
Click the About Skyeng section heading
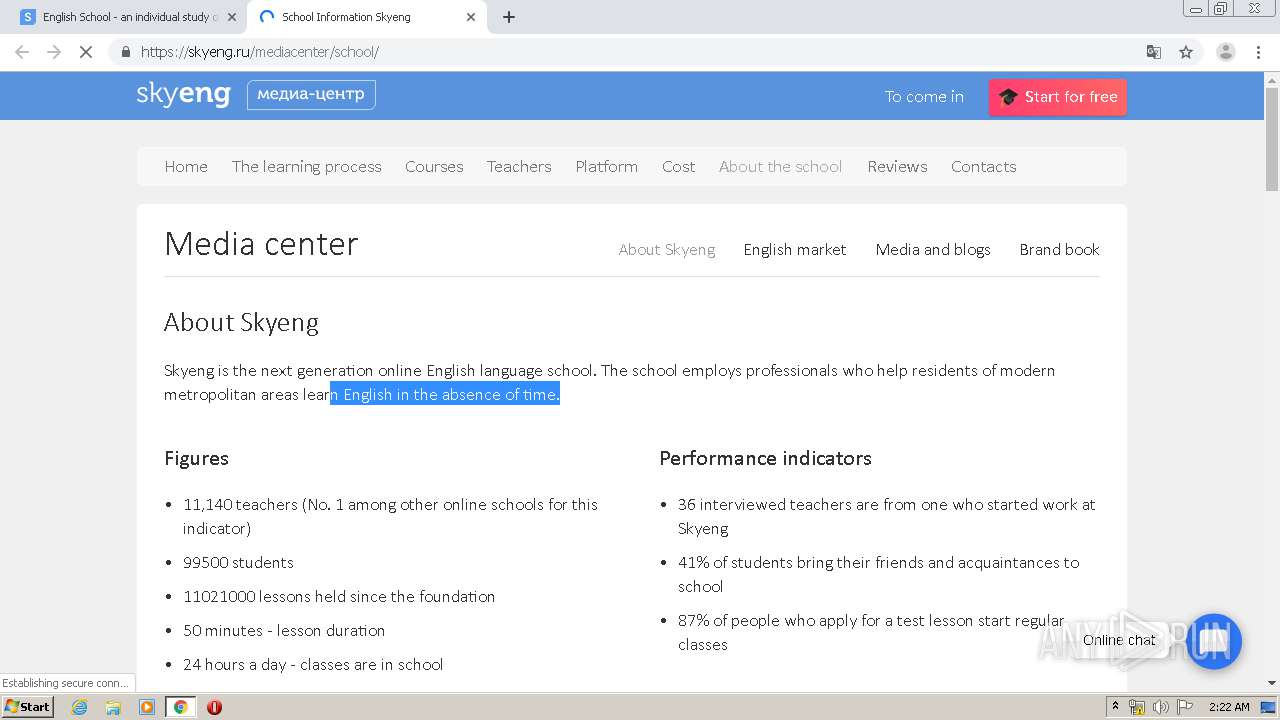pyautogui.click(x=241, y=323)
